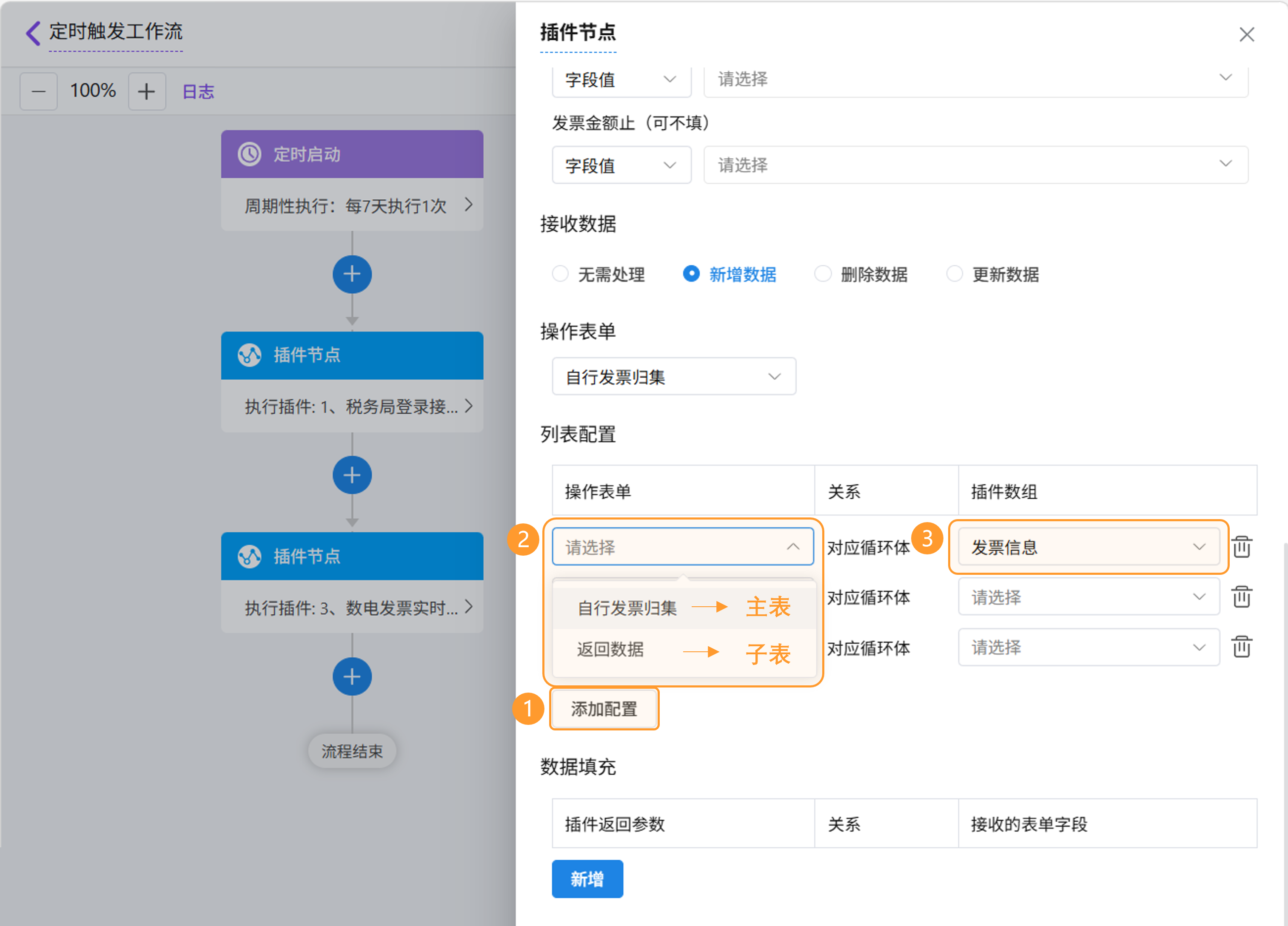
Task: Add node after the final 插件节点
Action: click(351, 676)
